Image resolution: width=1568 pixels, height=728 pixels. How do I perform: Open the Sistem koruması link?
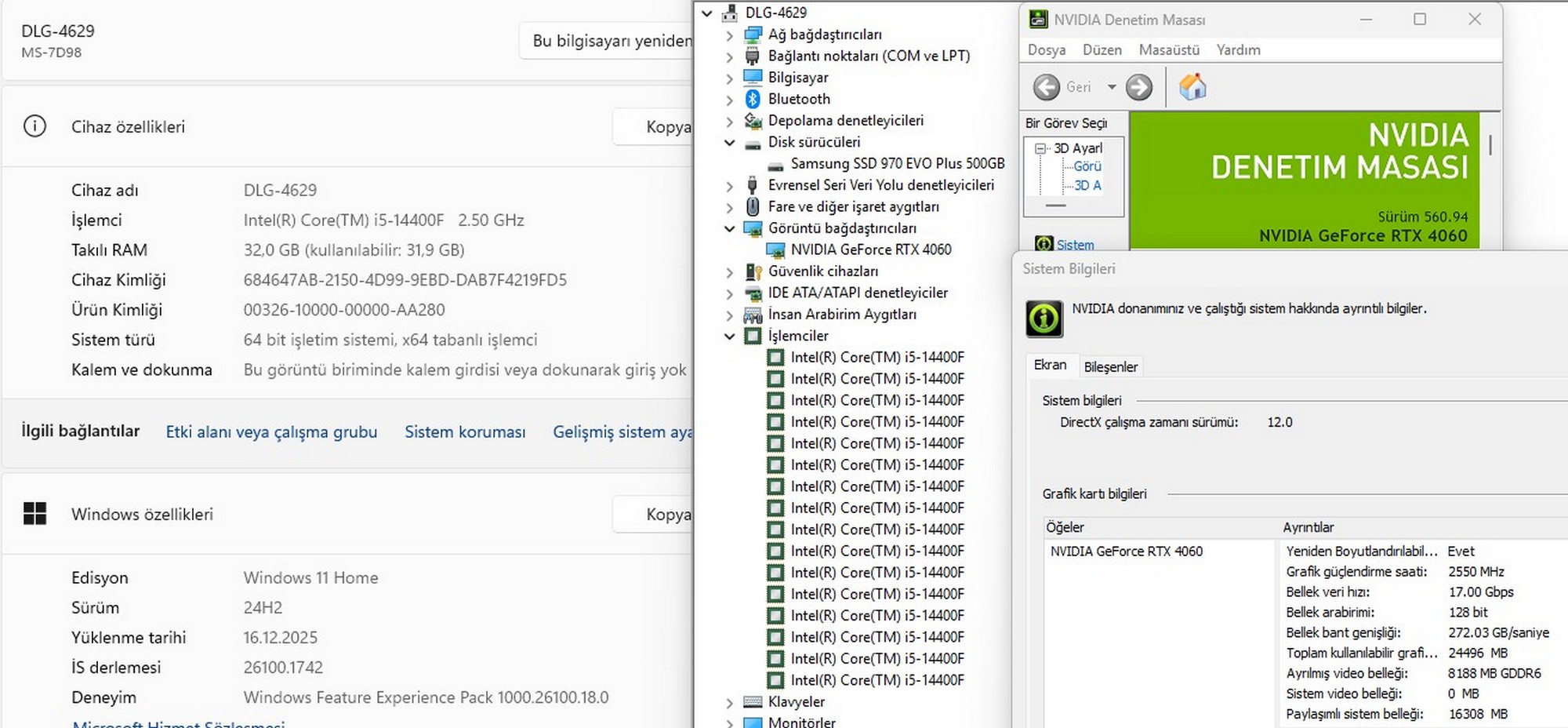pos(465,431)
